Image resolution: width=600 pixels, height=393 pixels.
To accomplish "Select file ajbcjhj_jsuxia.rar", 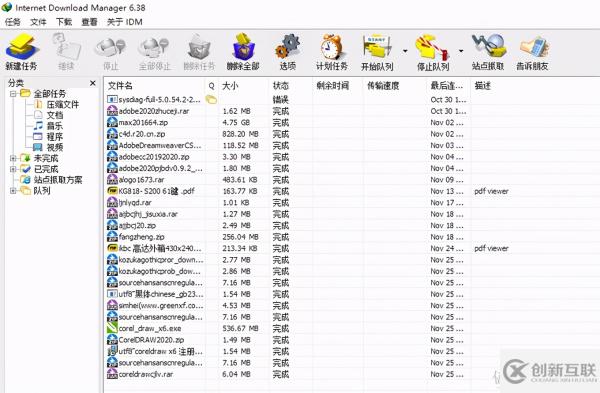I will 148,214.
